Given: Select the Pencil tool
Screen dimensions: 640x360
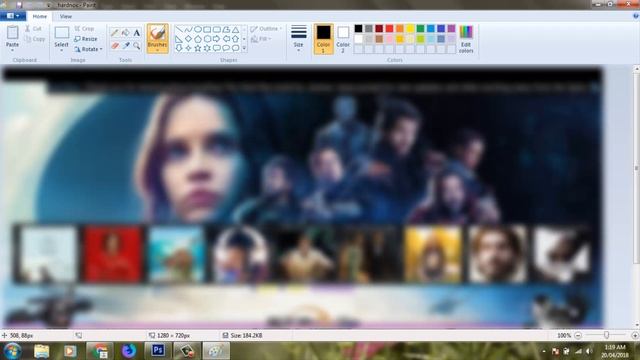Looking at the screenshot, I should (x=115, y=32).
